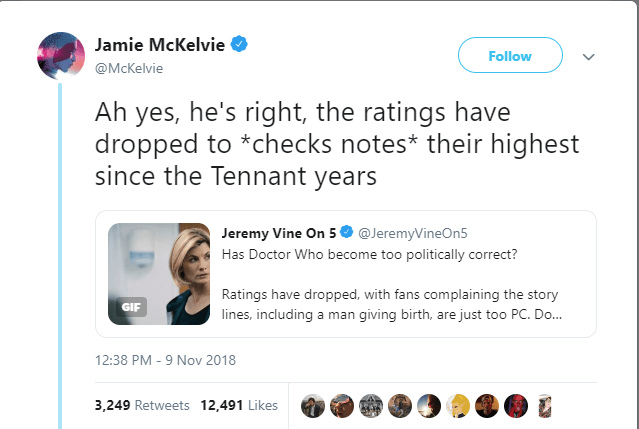Image resolution: width=639 pixels, height=429 pixels.
Task: Open Jamie McKelvie's profile avatar
Action: point(61,55)
